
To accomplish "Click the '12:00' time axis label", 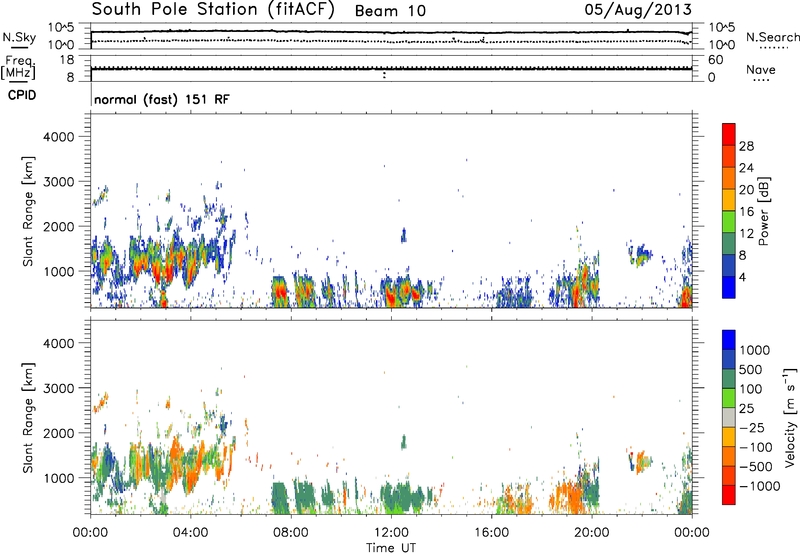I will point(391,533).
